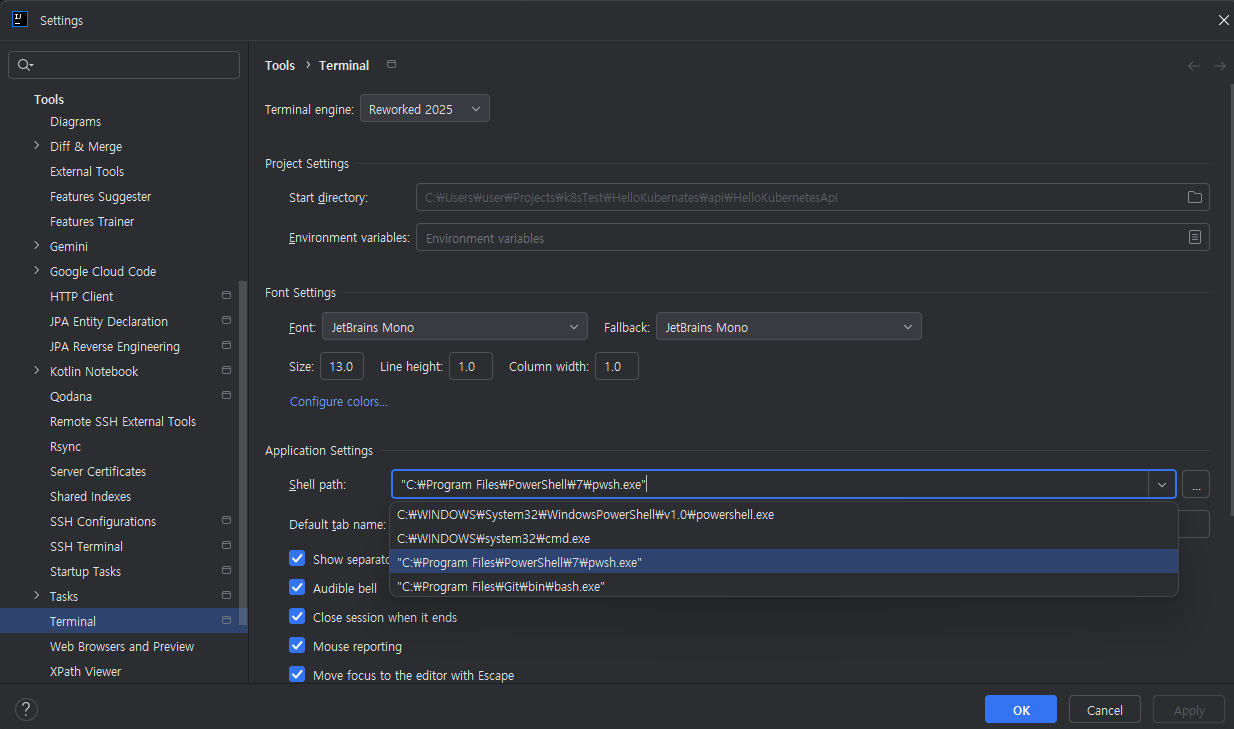Image resolution: width=1234 pixels, height=729 pixels.
Task: Click the project icon beside Kotlin Notebook
Action: [226, 371]
